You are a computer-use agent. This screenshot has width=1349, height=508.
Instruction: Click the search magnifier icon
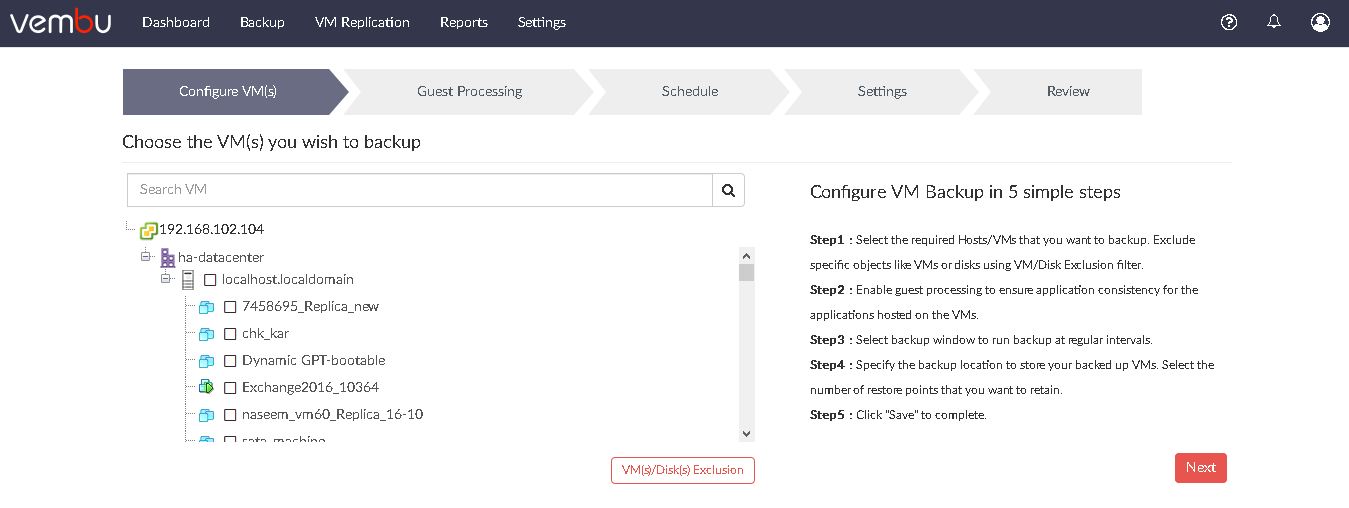(x=728, y=190)
